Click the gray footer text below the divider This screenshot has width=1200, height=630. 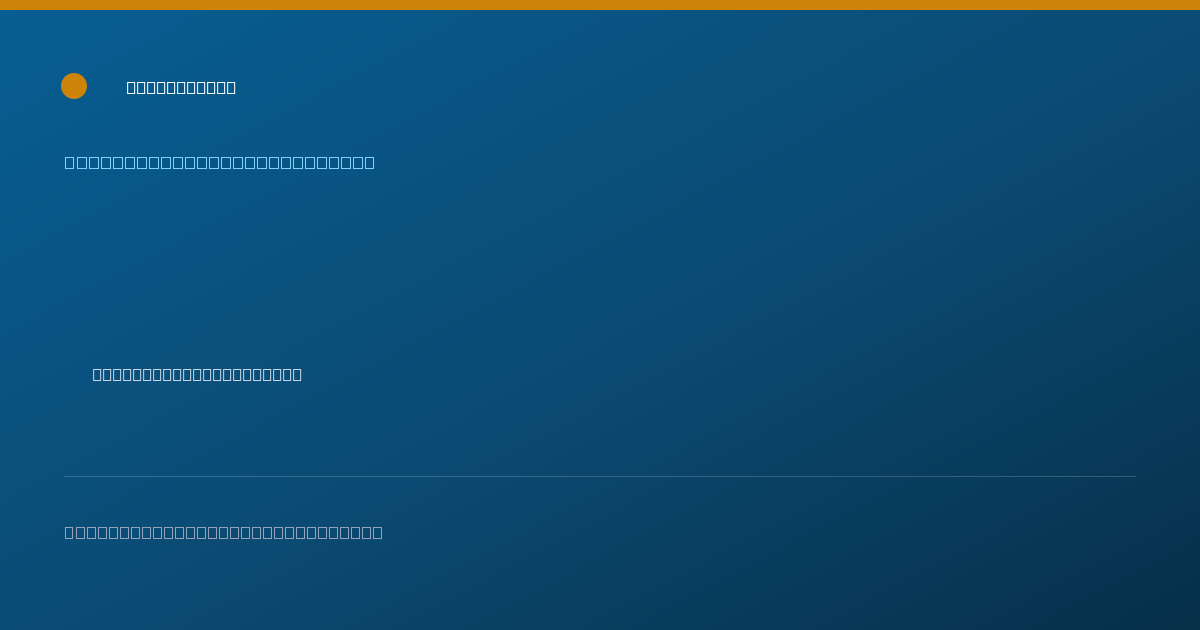coord(224,533)
